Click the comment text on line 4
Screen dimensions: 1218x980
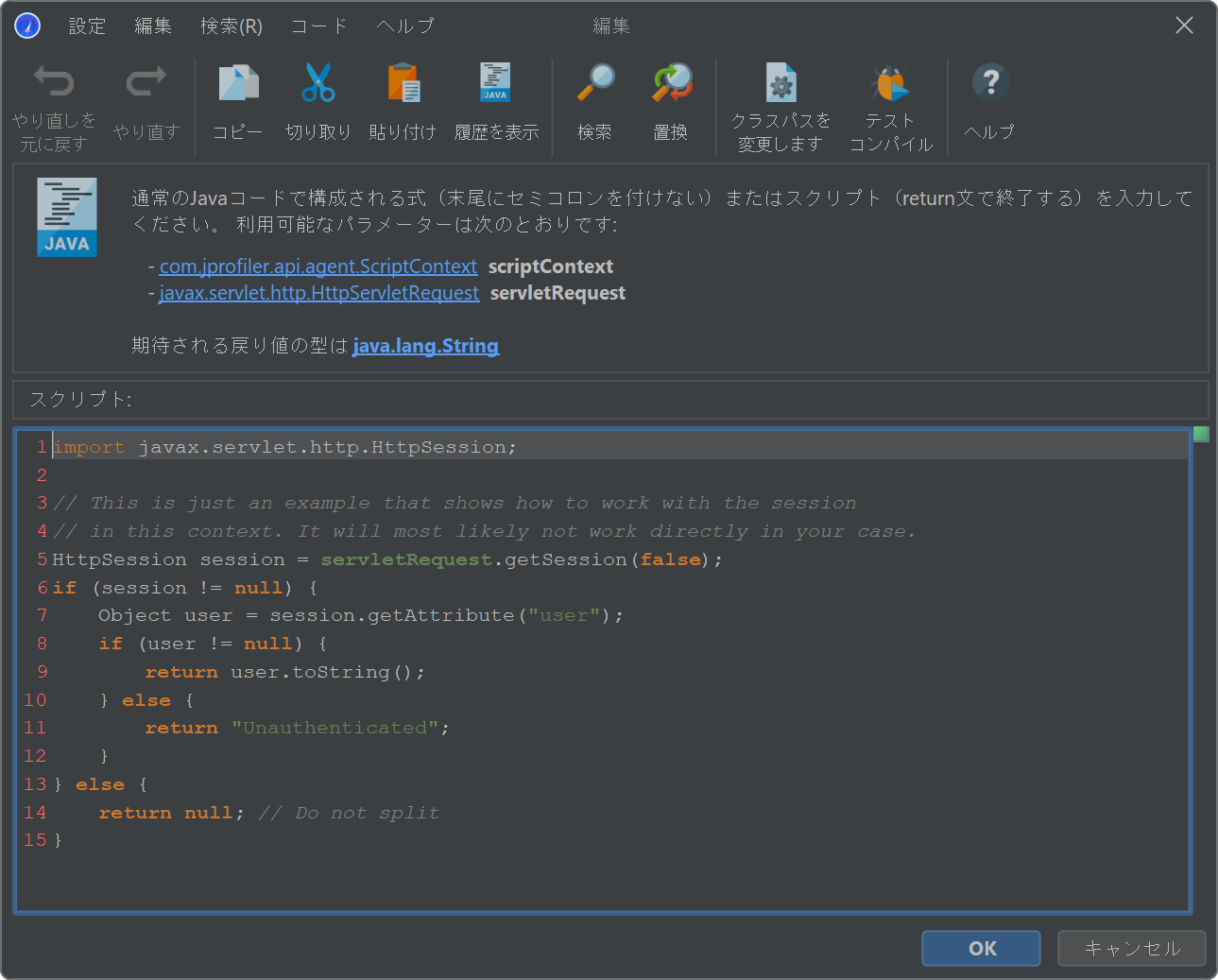point(484,531)
